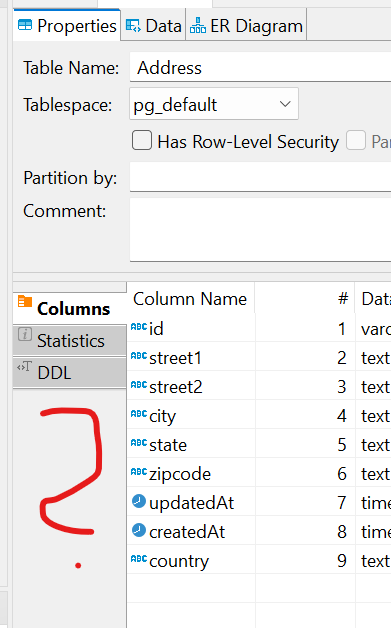Image resolution: width=391 pixels, height=628 pixels.
Task: Select the 'state' column name
Action: coord(168,445)
